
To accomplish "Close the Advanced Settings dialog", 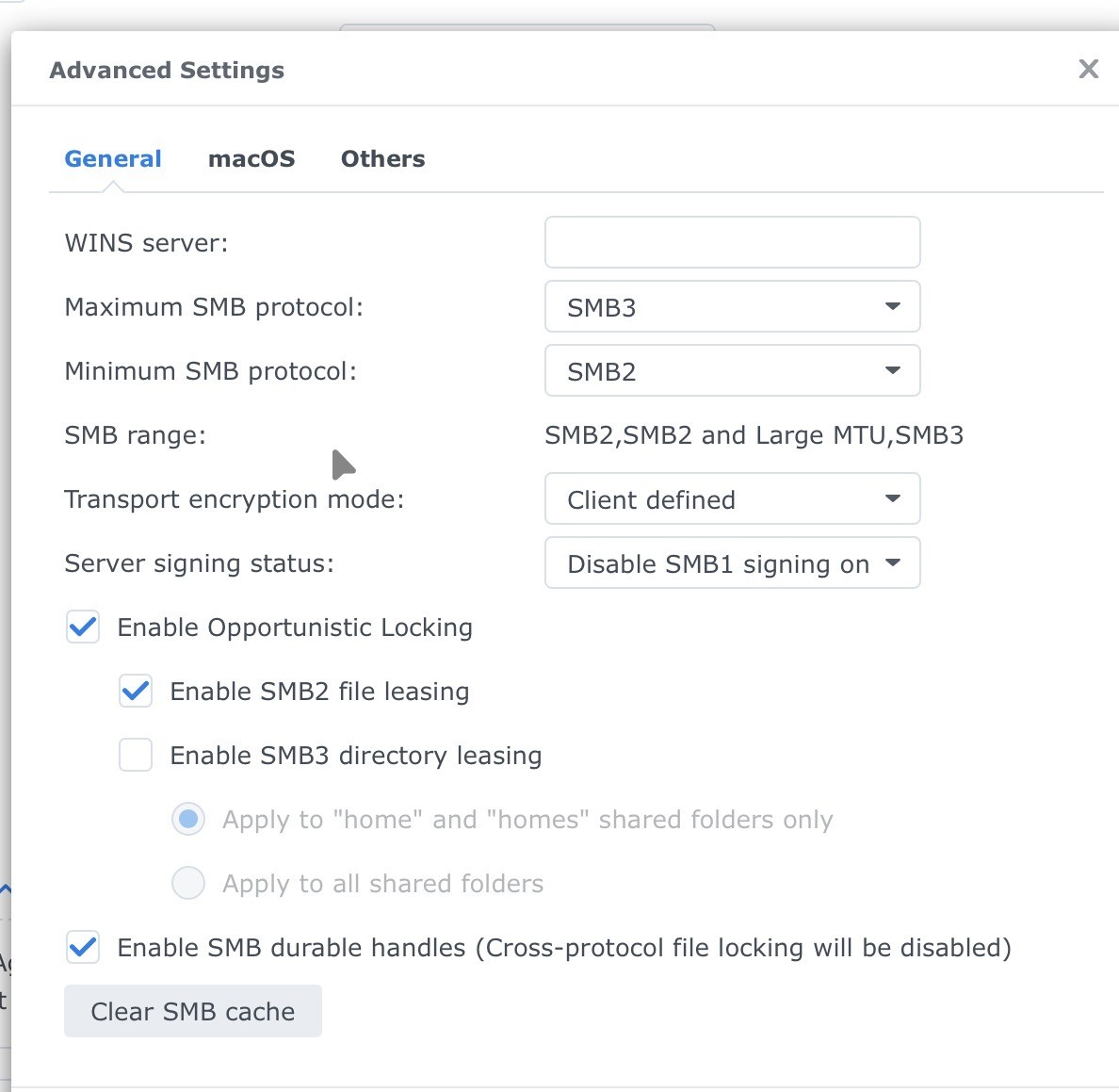I will [1088, 69].
